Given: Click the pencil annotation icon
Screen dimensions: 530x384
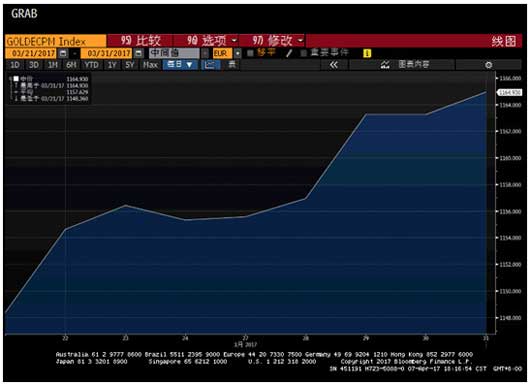Looking at the screenshot, I should tap(289, 53).
